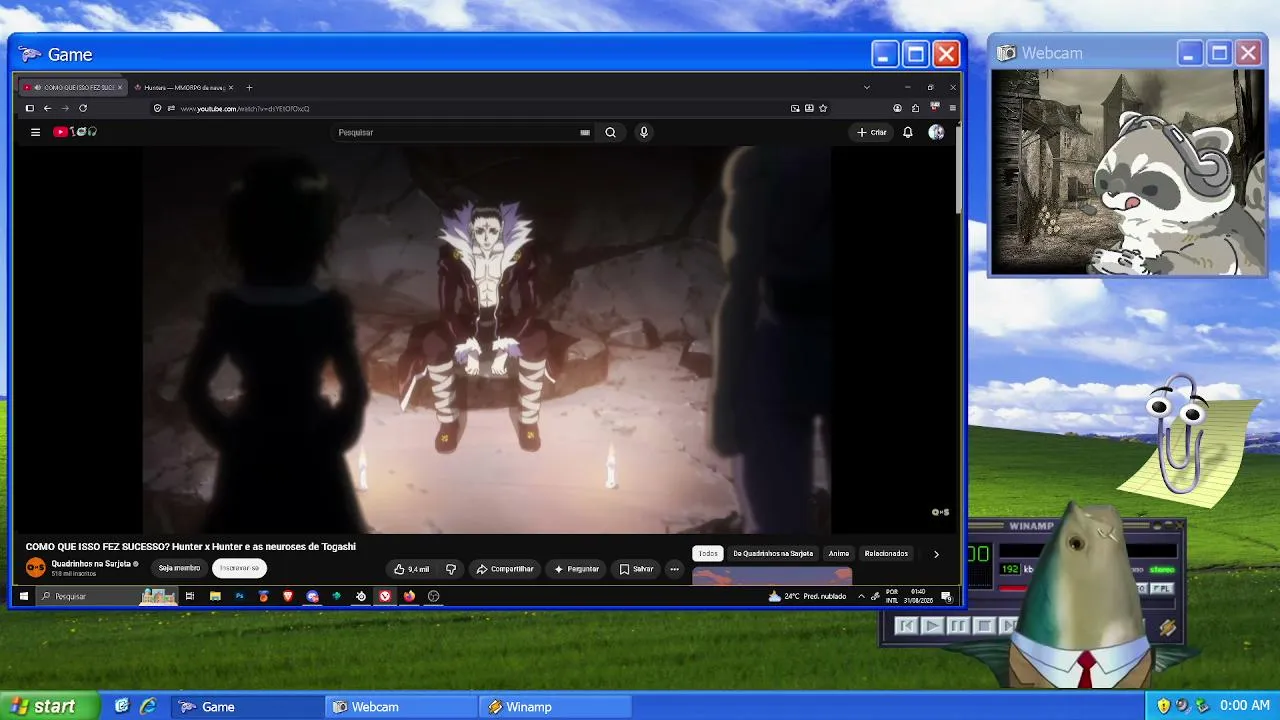
Task: Go back using the browser back arrow
Action: (47, 108)
